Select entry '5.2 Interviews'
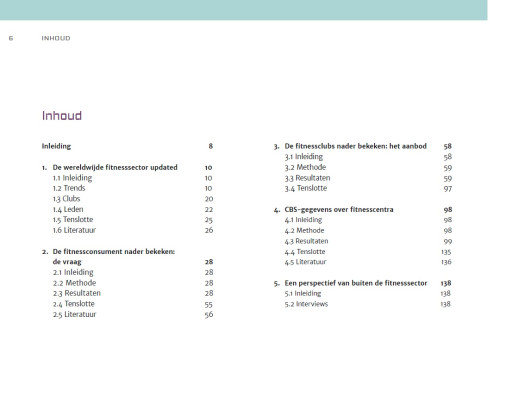The width and height of the screenshot is (506, 403). (306, 304)
